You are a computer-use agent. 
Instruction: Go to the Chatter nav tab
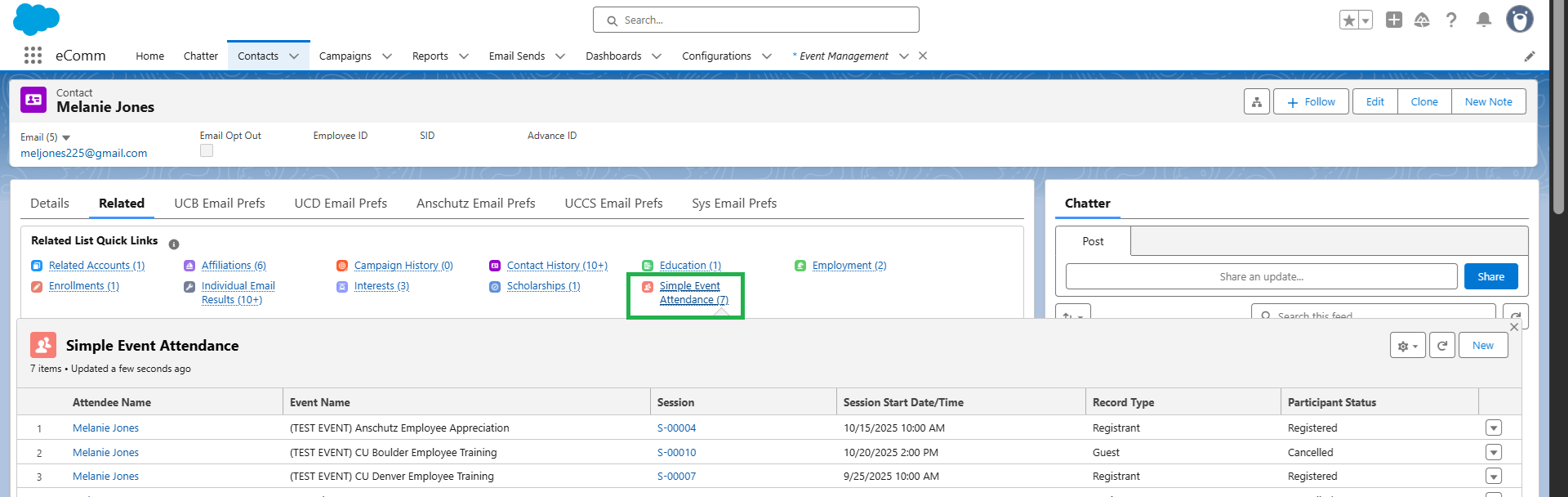click(201, 56)
